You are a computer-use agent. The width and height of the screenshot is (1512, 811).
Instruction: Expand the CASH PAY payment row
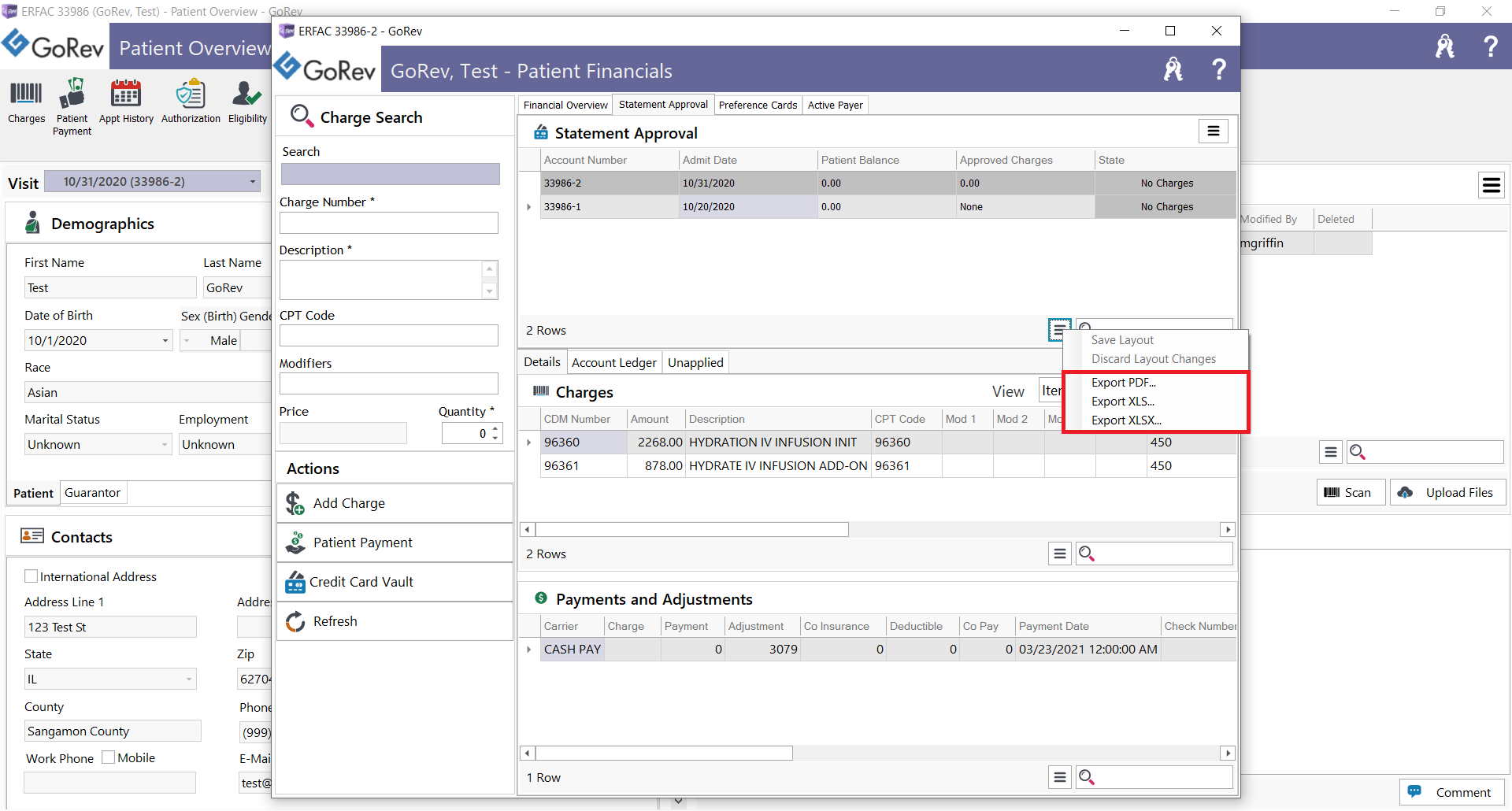tap(528, 650)
